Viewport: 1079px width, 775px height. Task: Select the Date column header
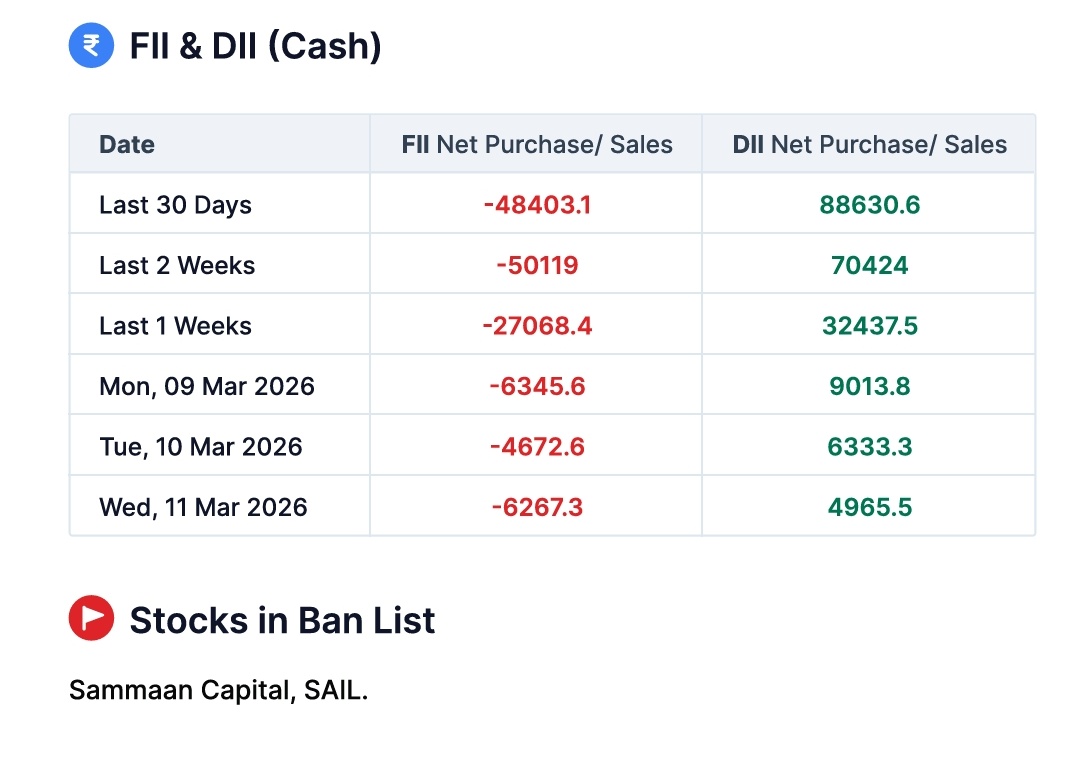[x=127, y=144]
